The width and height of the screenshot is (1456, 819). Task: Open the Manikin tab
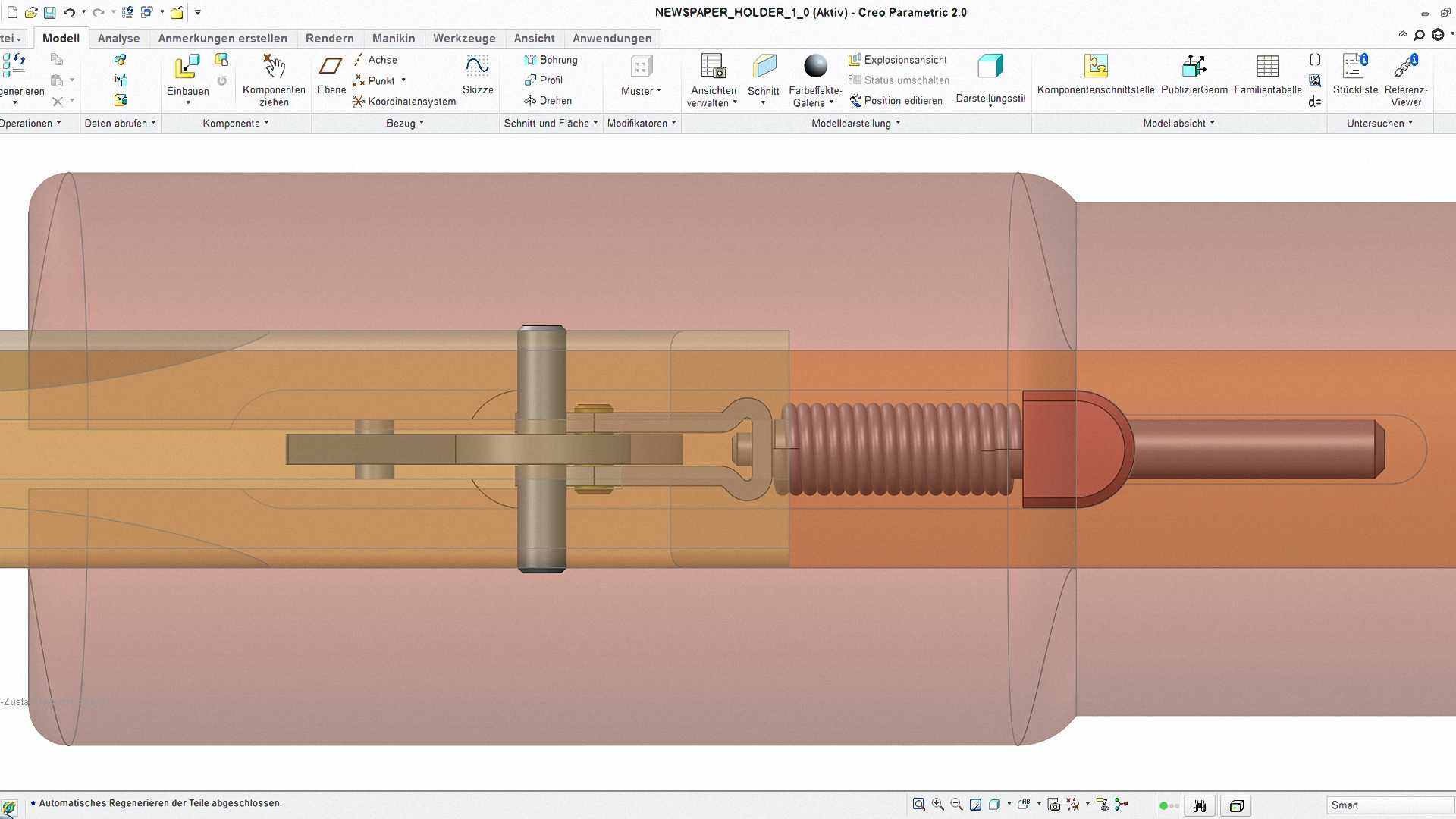coord(394,38)
